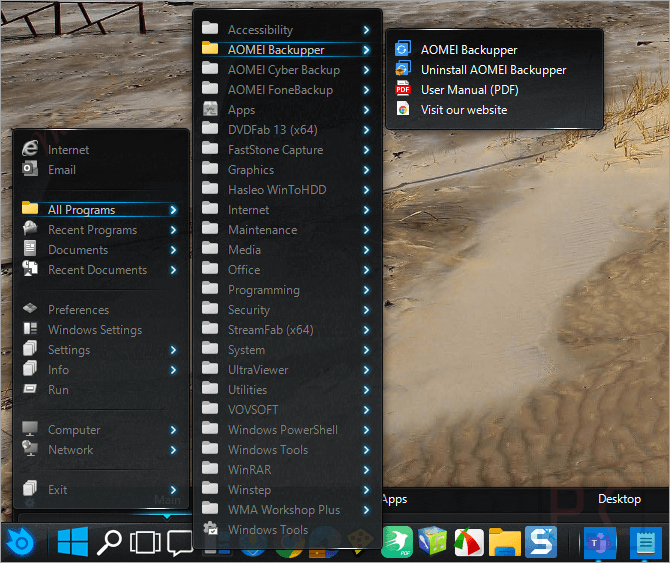Open Email from main menu
Image resolution: width=670 pixels, height=563 pixels.
(62, 170)
